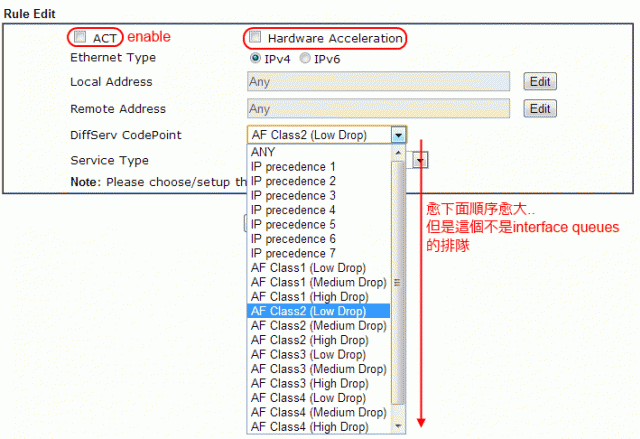Click the dropdown list scroll-down arrow
Screen dimensions: 640x439
click(398, 426)
